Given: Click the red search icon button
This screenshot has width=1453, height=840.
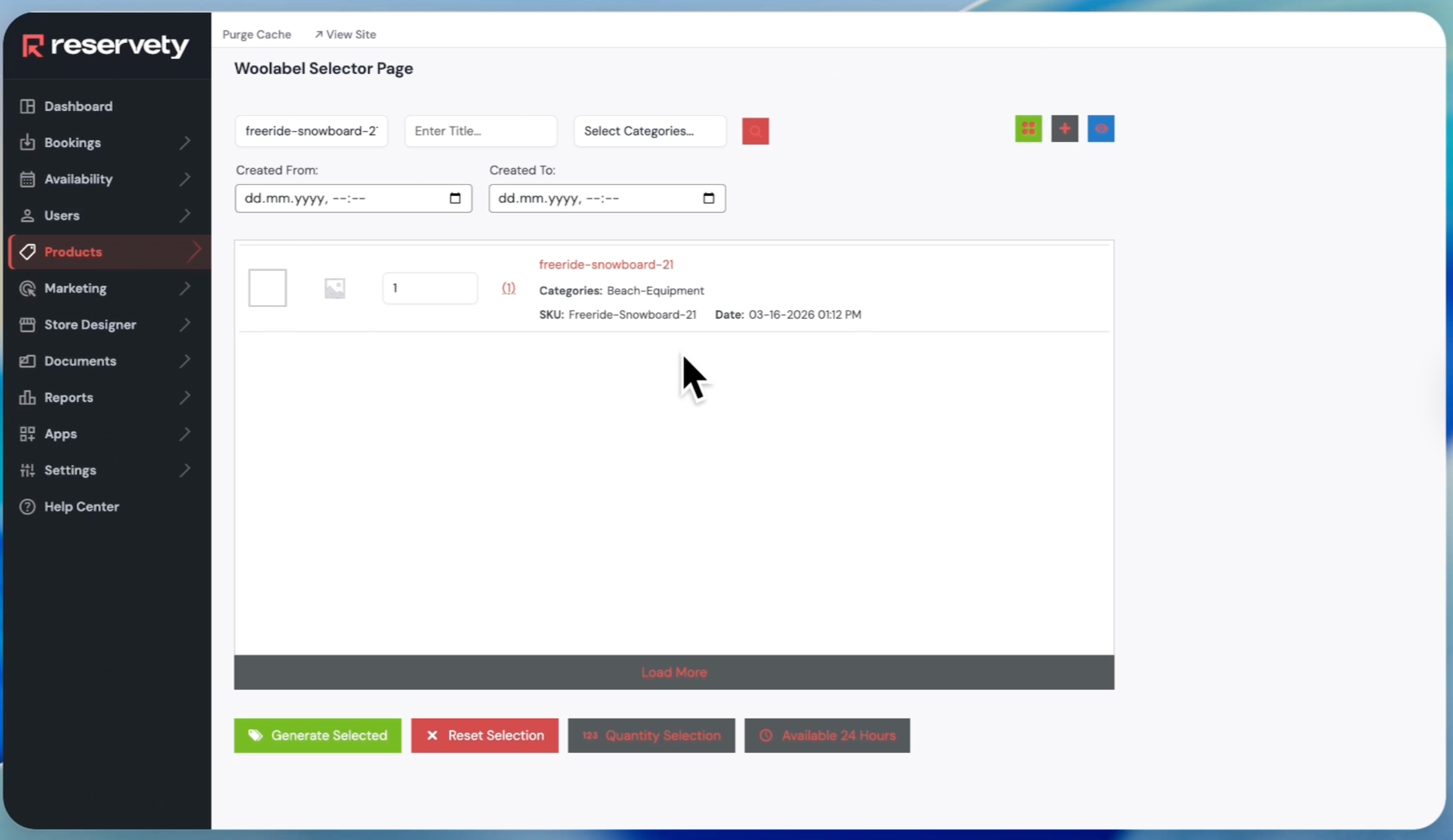Looking at the screenshot, I should tap(755, 132).
